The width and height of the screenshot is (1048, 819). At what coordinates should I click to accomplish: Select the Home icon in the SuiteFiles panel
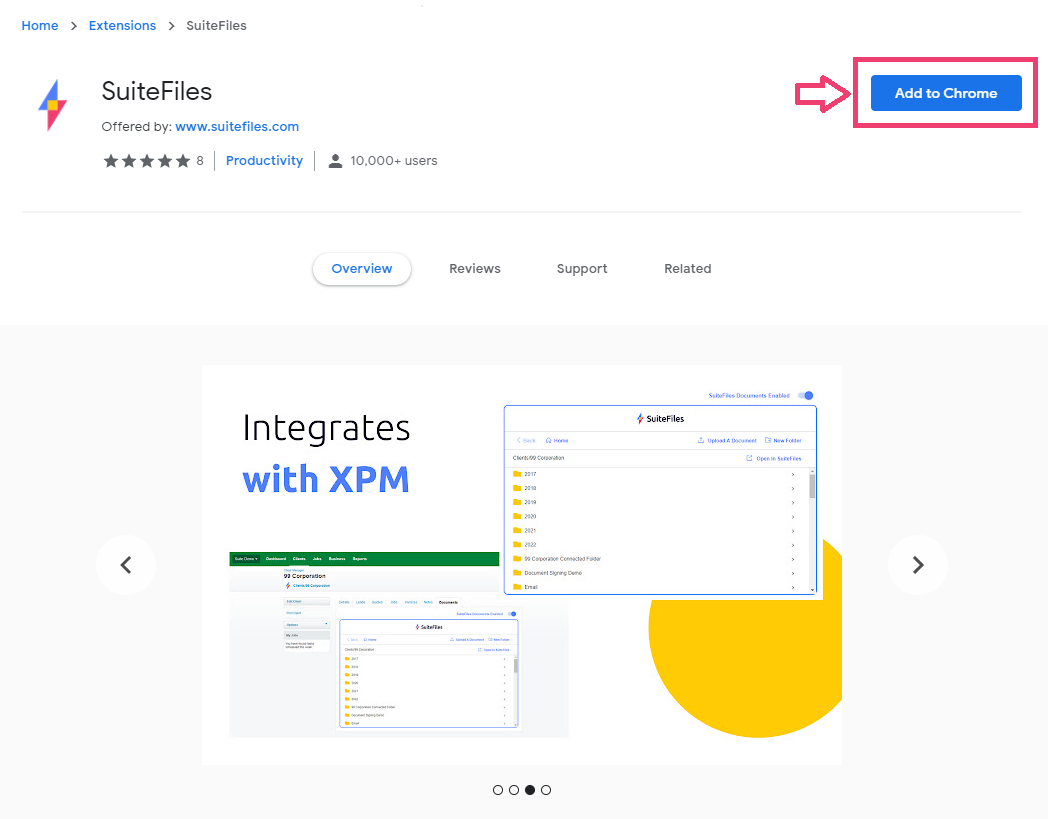tap(548, 440)
